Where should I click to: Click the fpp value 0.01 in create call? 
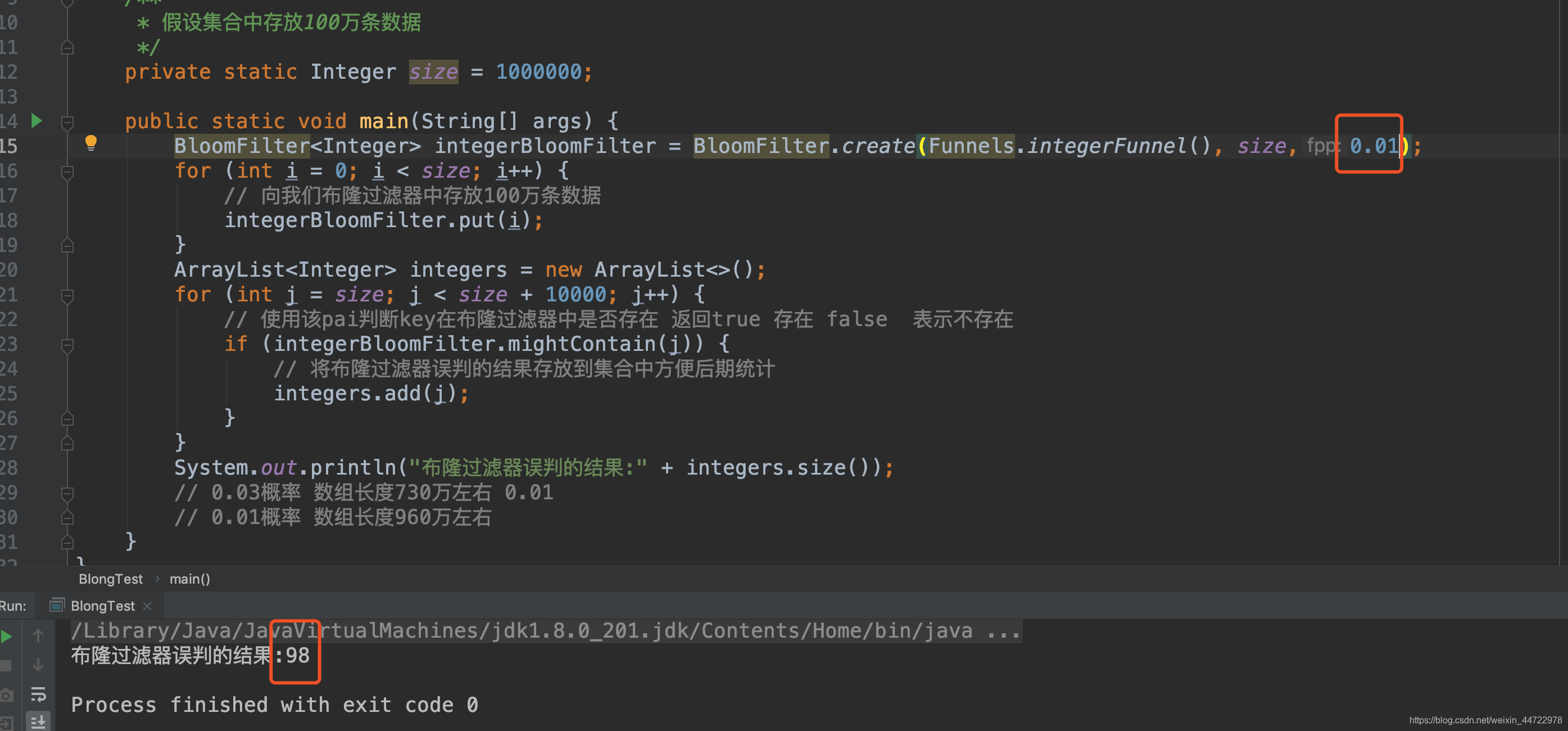point(1374,146)
